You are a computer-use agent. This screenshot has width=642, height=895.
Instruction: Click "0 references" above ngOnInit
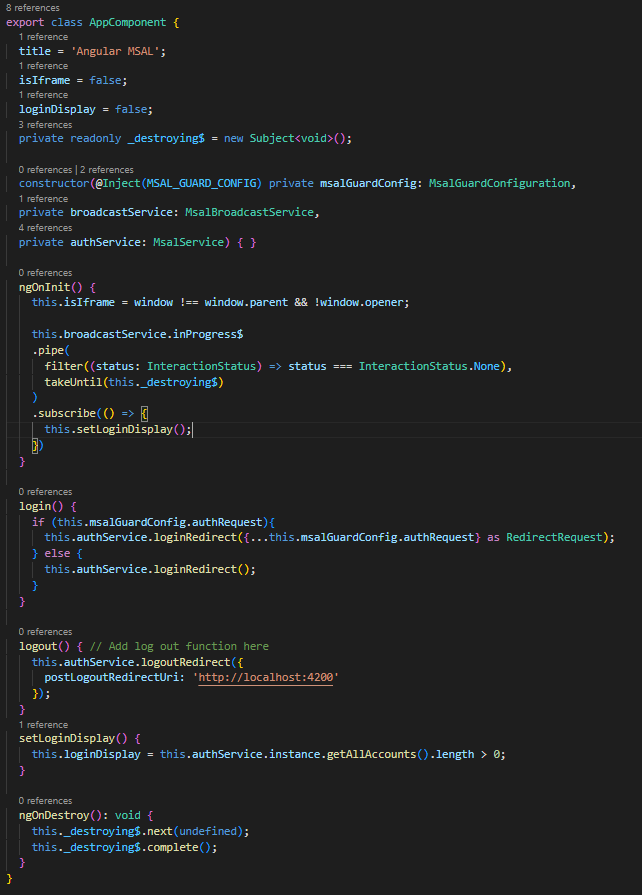(45, 272)
